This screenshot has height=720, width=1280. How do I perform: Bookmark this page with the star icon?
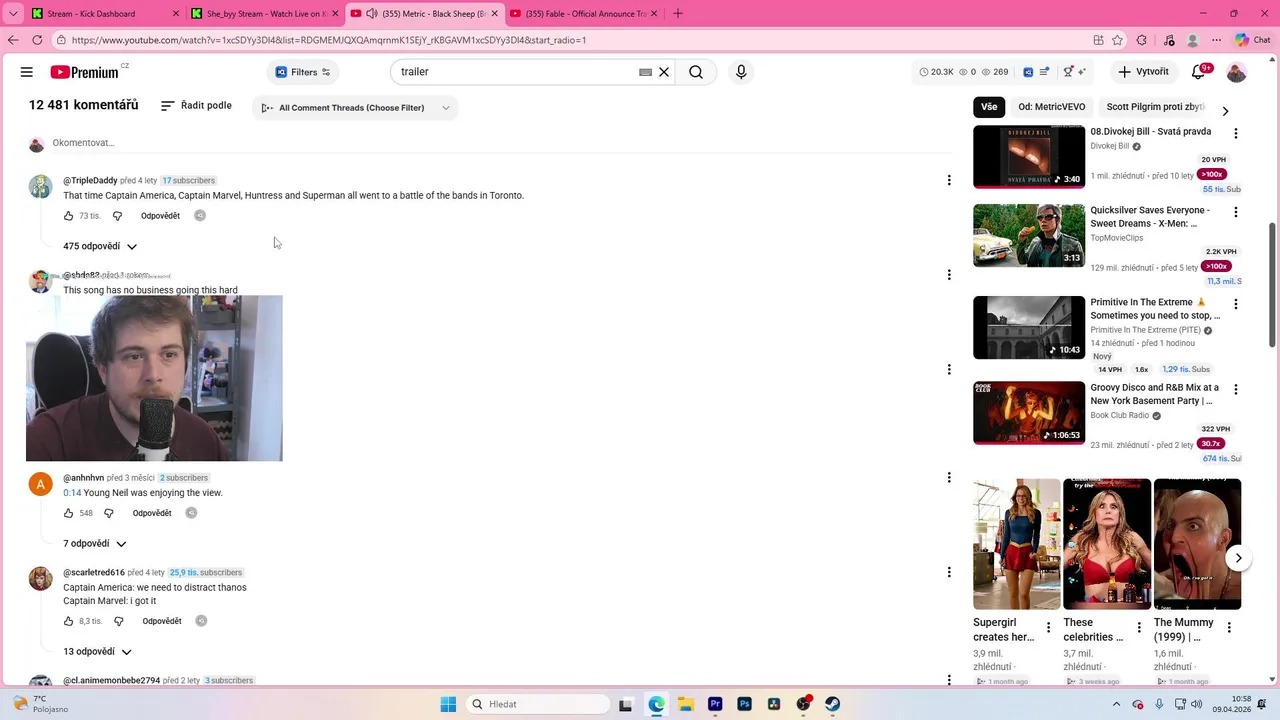click(1117, 40)
